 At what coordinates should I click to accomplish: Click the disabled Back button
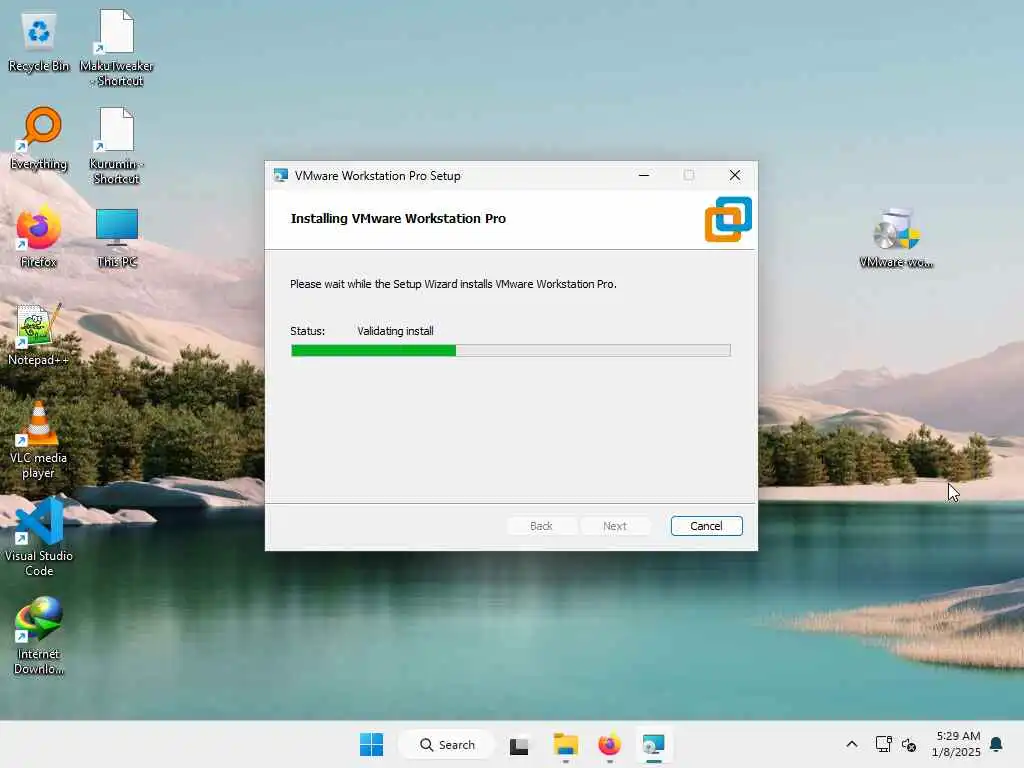pos(541,526)
